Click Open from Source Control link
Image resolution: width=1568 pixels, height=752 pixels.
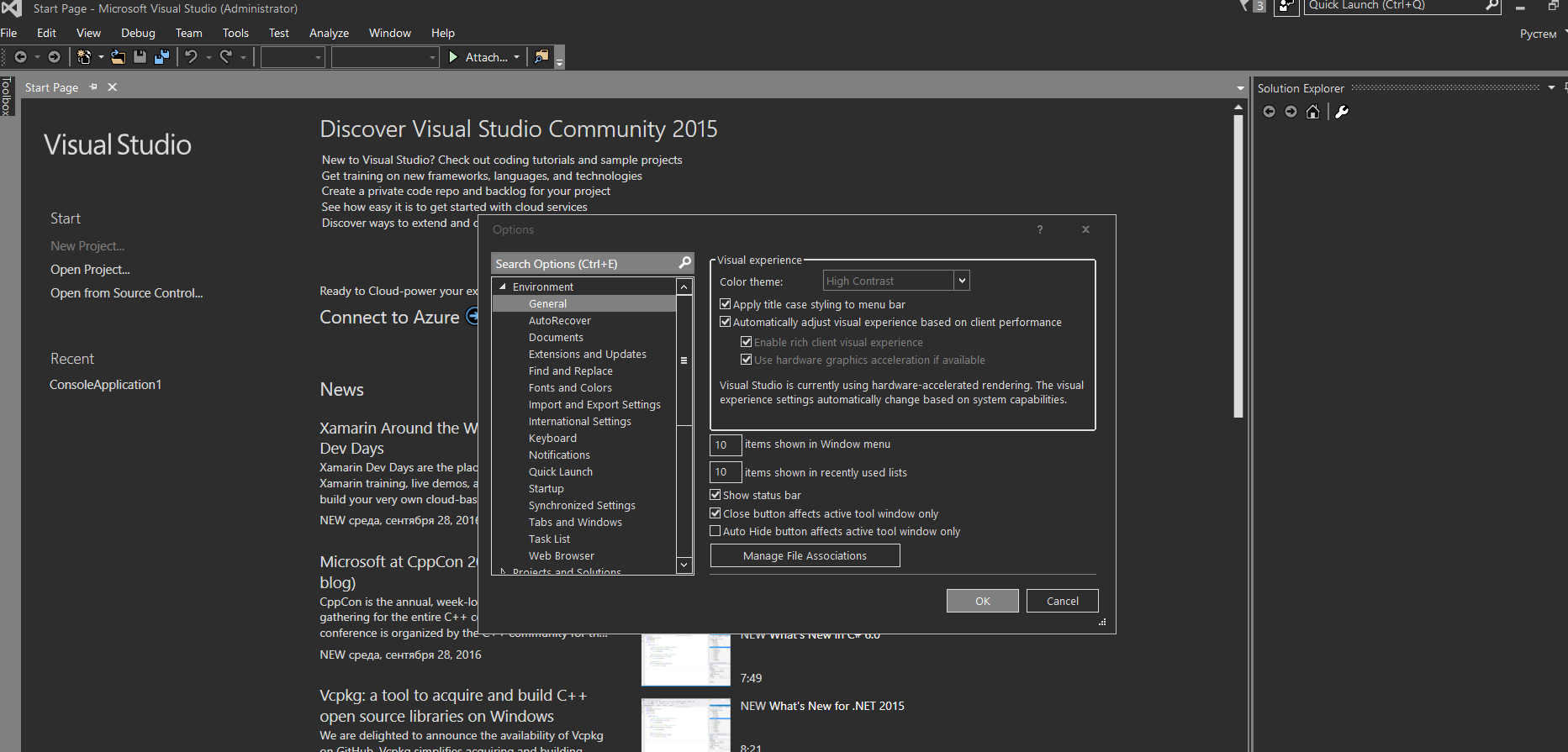coord(126,293)
